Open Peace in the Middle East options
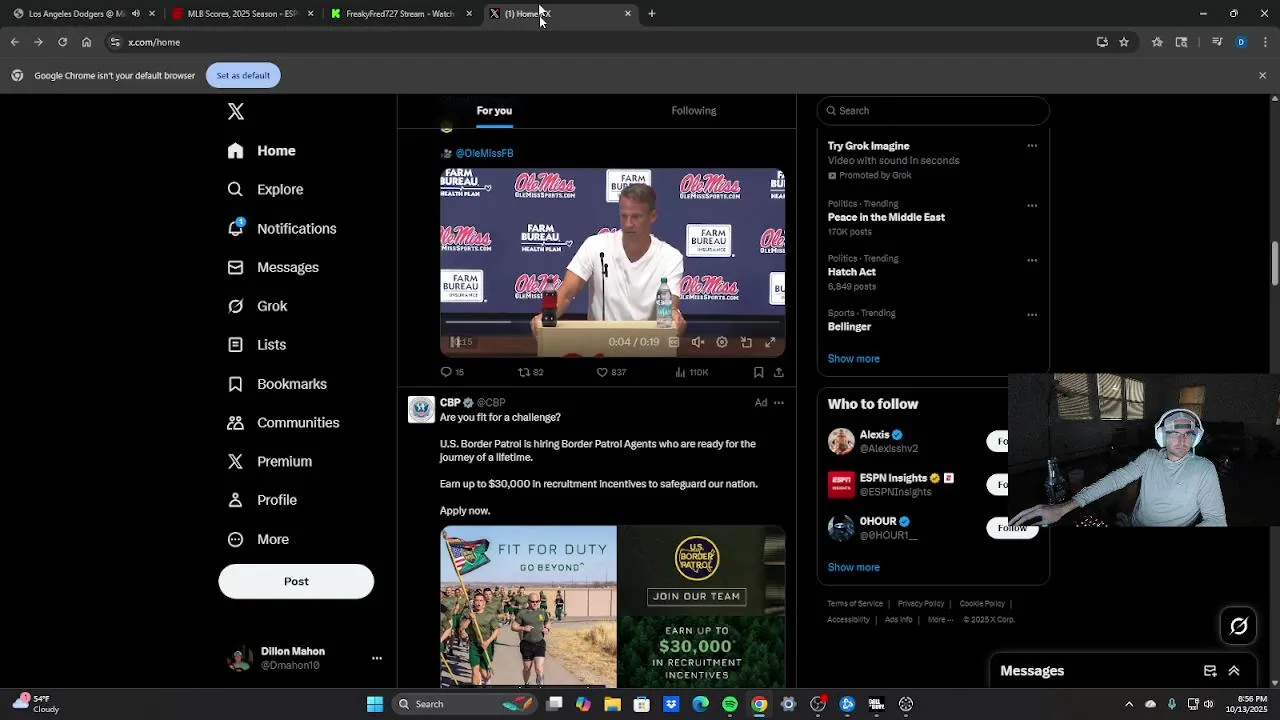Screen dimensions: 1280x720 [1032, 206]
